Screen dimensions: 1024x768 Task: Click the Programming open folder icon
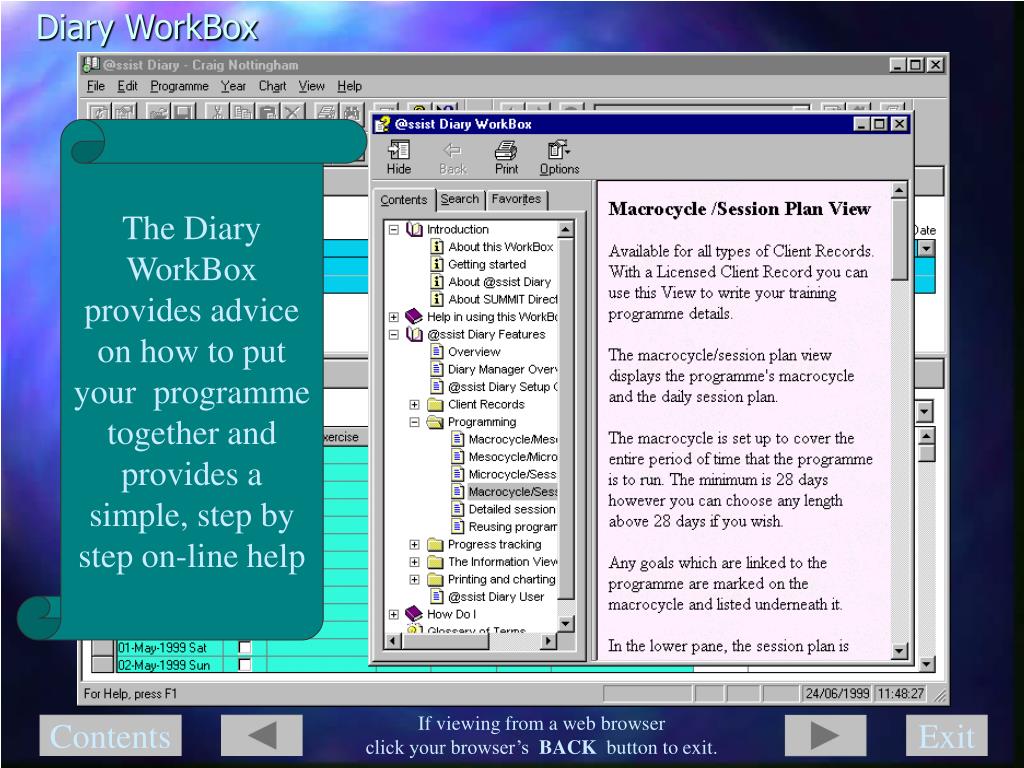tap(435, 422)
